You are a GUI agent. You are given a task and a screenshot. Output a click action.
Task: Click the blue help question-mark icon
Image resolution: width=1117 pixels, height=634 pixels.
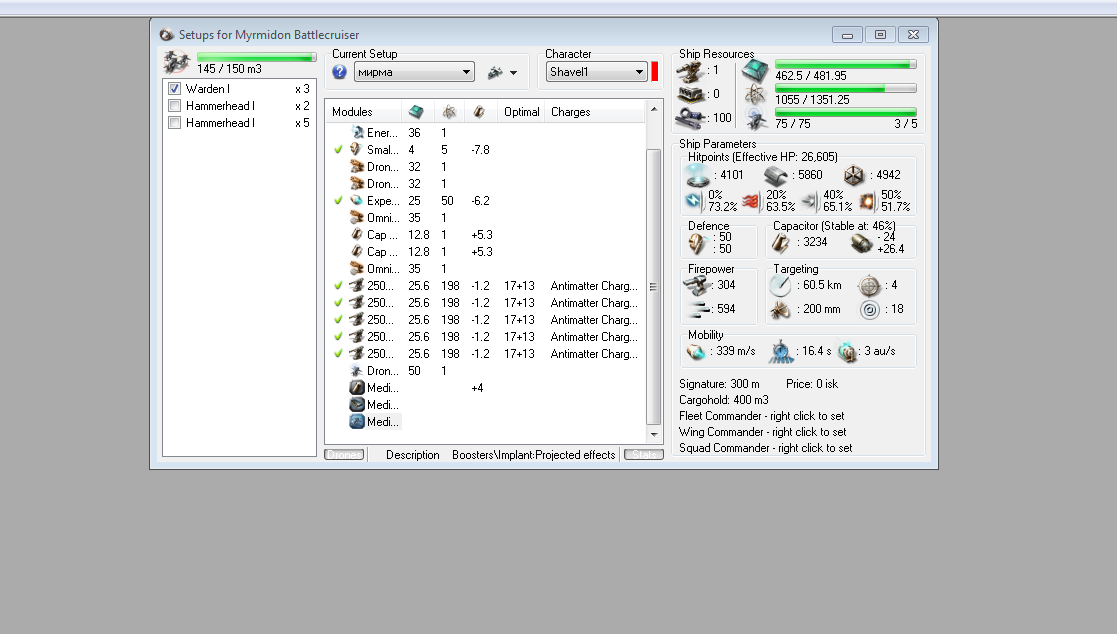point(340,72)
